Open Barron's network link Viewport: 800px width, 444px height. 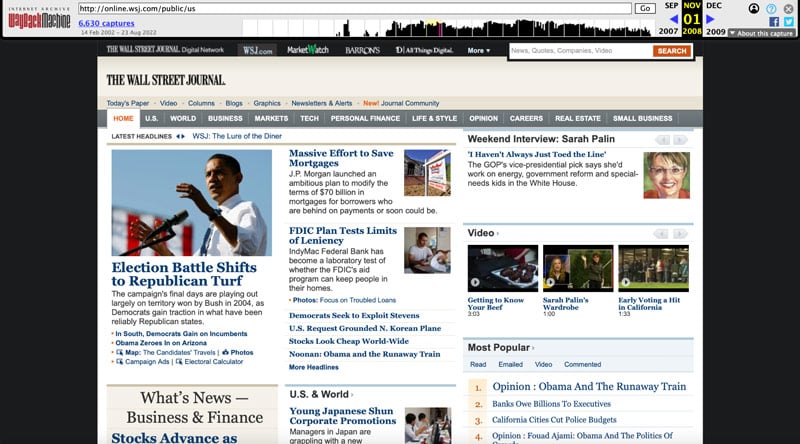pos(362,51)
